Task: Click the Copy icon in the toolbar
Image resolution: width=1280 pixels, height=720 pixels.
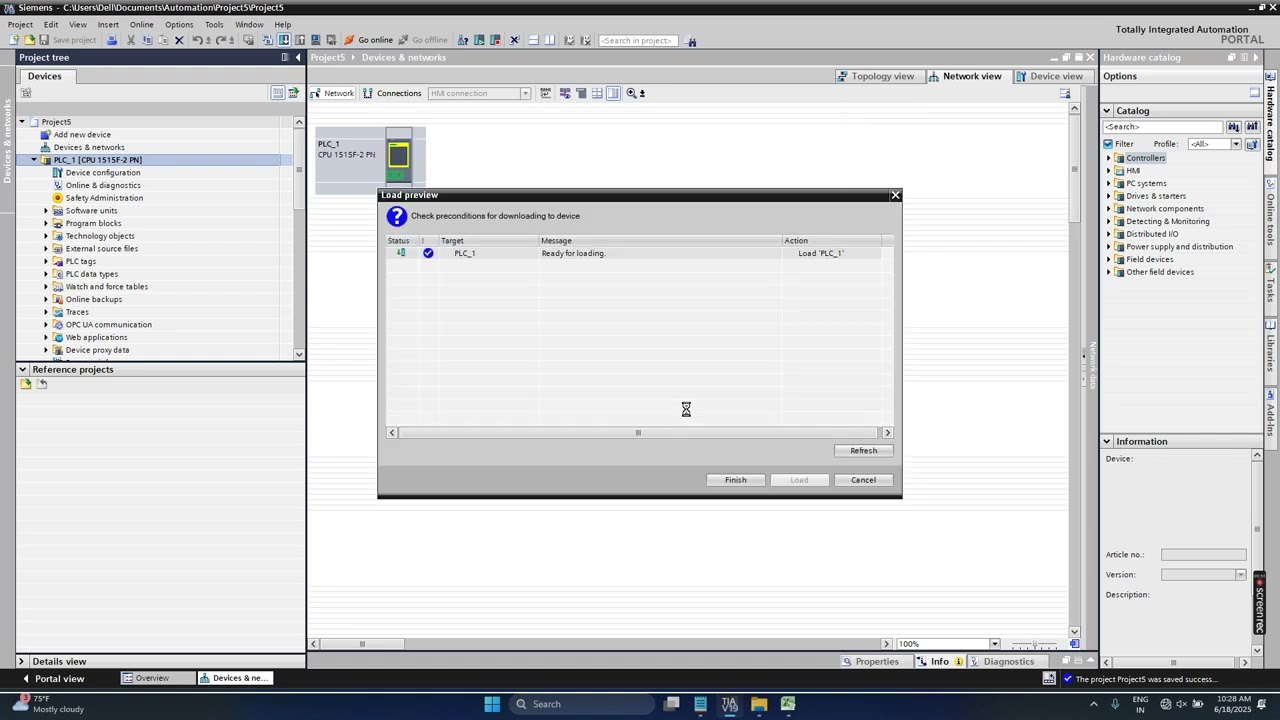Action: (147, 40)
